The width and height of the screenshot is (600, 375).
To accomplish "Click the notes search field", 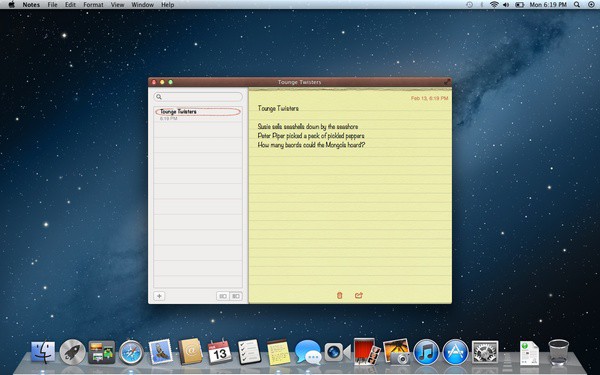I will (x=198, y=97).
